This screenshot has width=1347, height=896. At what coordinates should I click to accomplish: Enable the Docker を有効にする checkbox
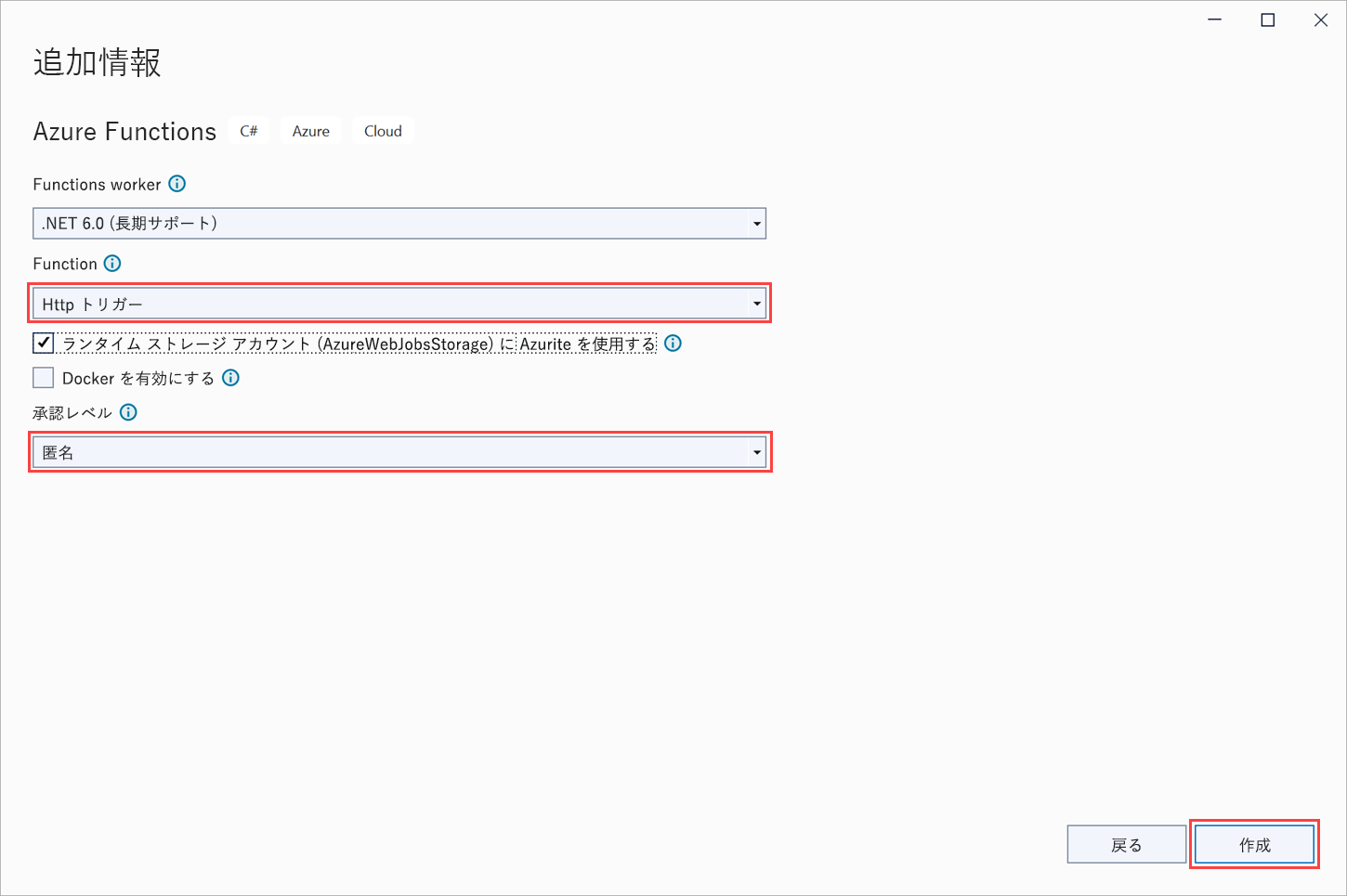click(x=44, y=378)
